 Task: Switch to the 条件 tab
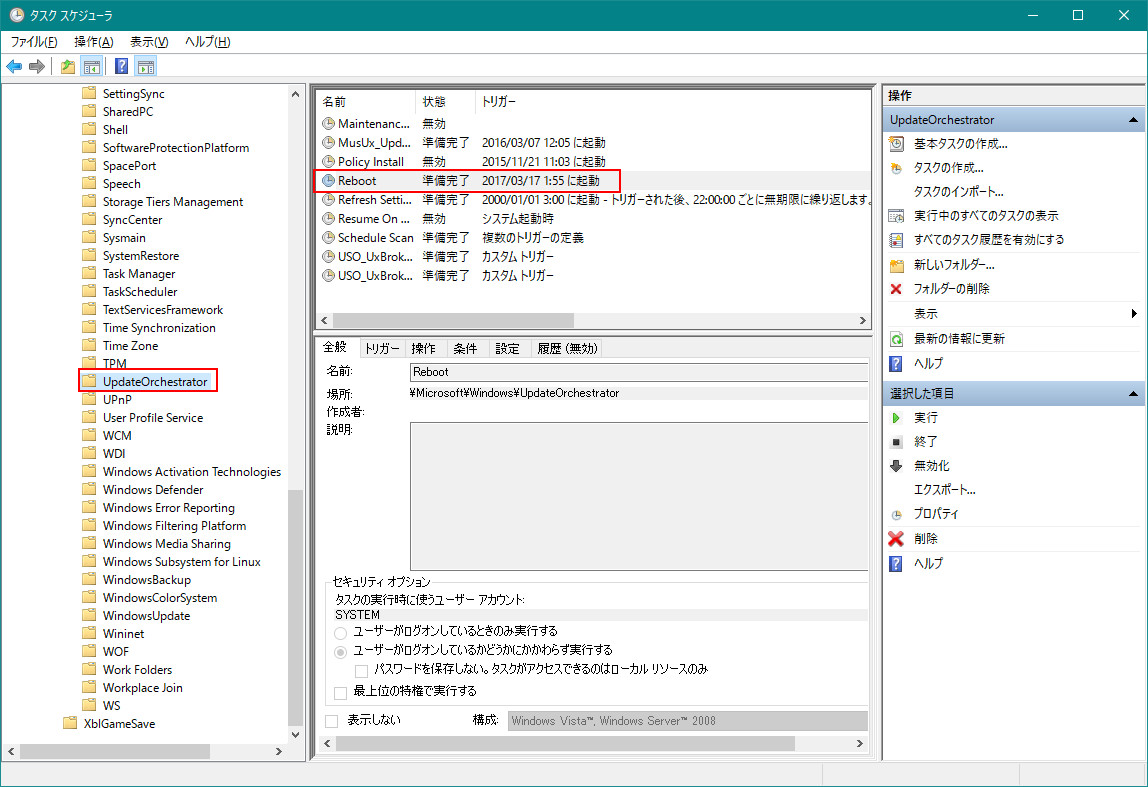tap(465, 348)
